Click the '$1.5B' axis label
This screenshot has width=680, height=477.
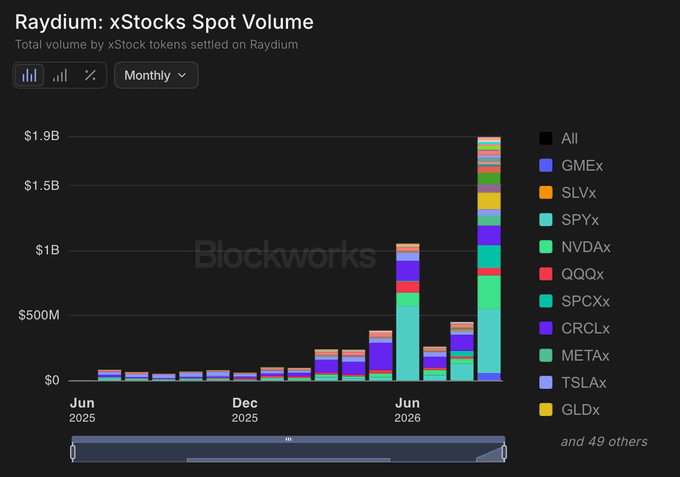pyautogui.click(x=42, y=186)
